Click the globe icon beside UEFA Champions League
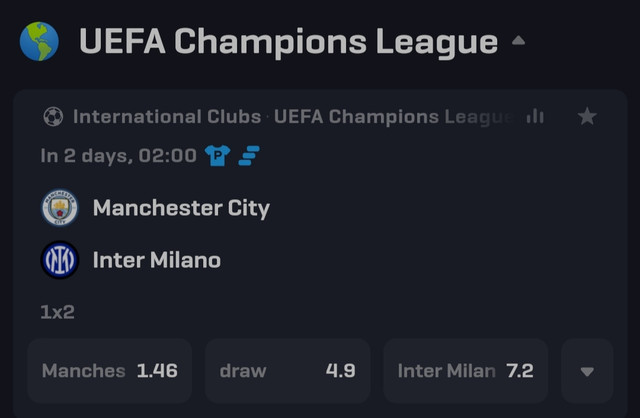The image size is (640, 418). coord(39,41)
